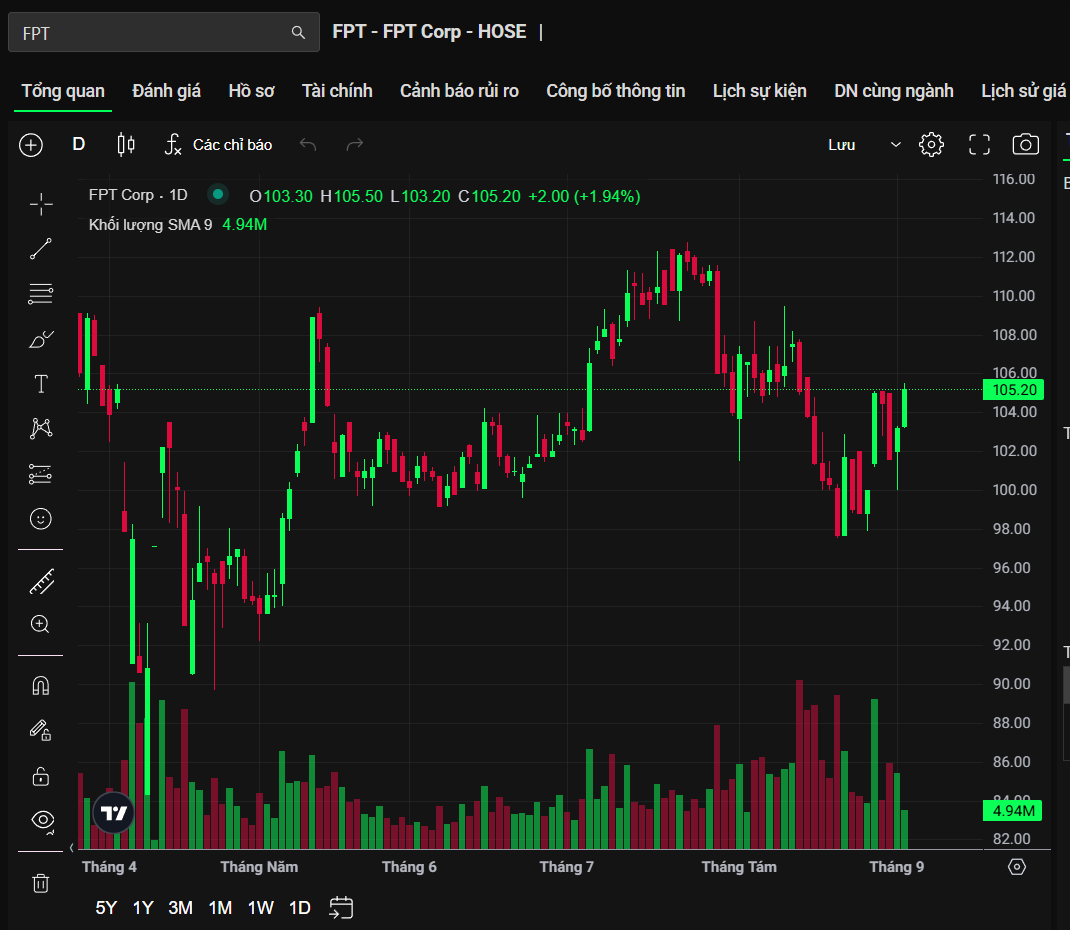The image size is (1070, 930).
Task: Click the TradingView logo on chart
Action: pos(113,813)
